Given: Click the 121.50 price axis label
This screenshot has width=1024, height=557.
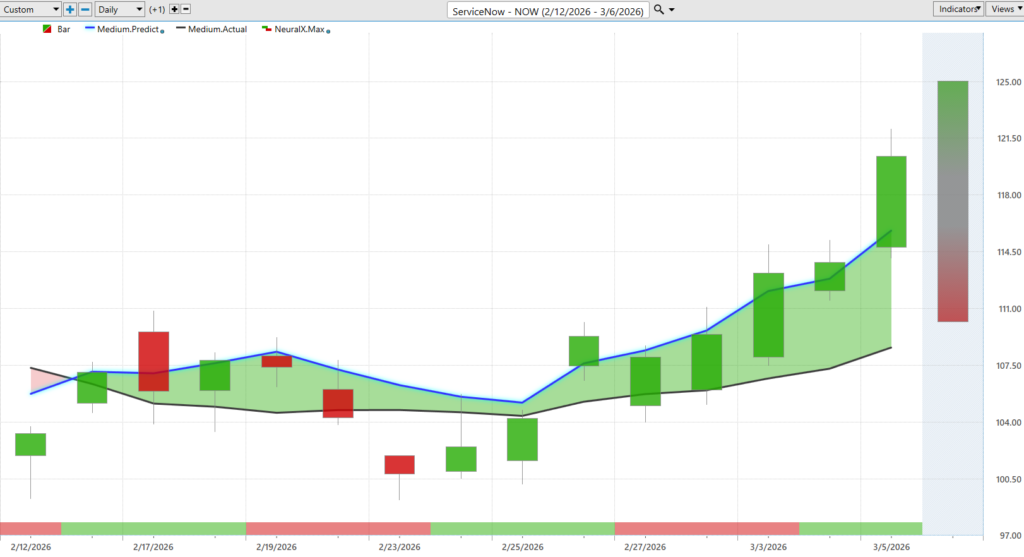Looking at the screenshot, I should pos(1008,138).
